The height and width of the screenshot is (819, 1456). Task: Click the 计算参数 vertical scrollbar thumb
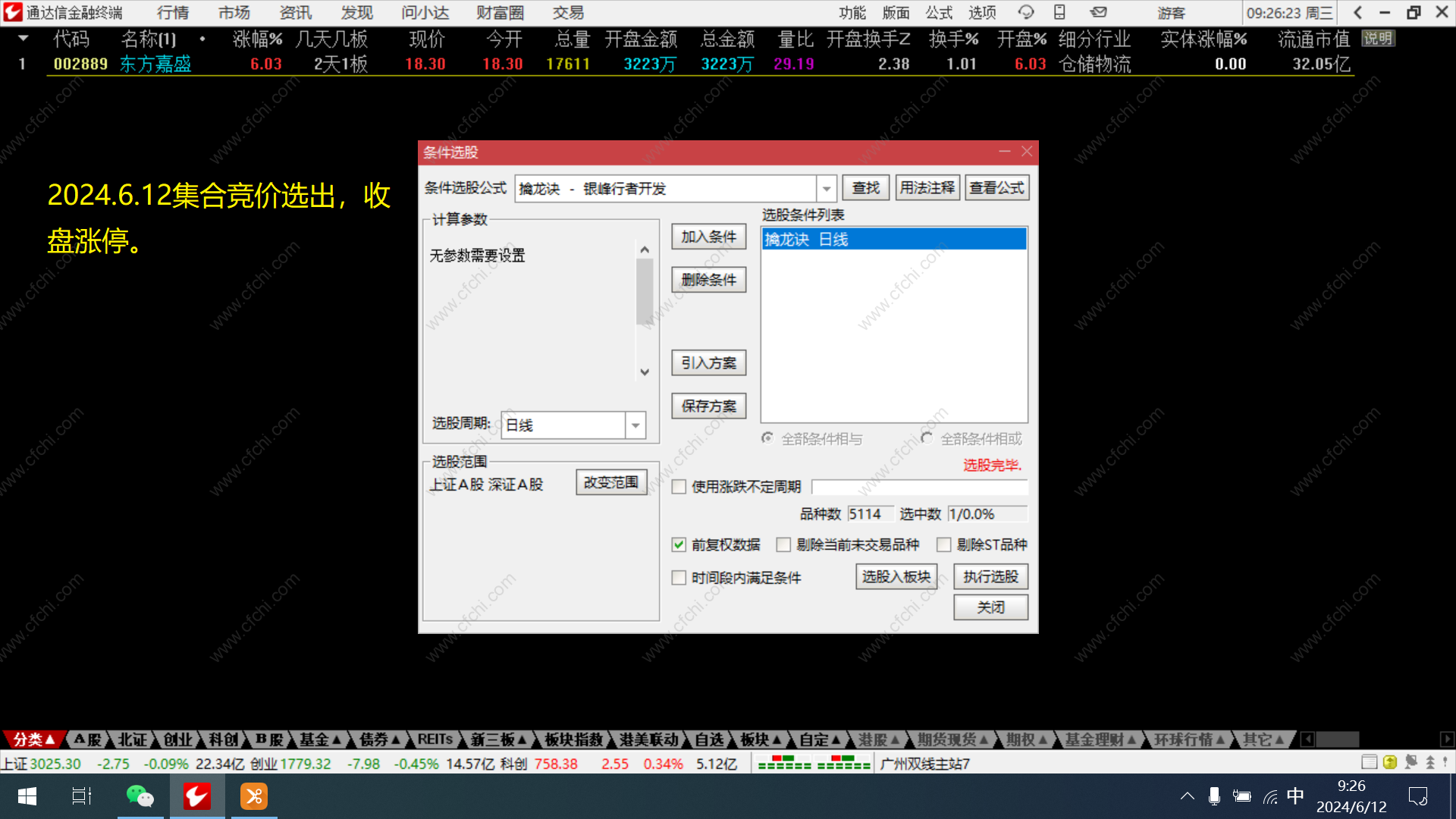(x=645, y=292)
